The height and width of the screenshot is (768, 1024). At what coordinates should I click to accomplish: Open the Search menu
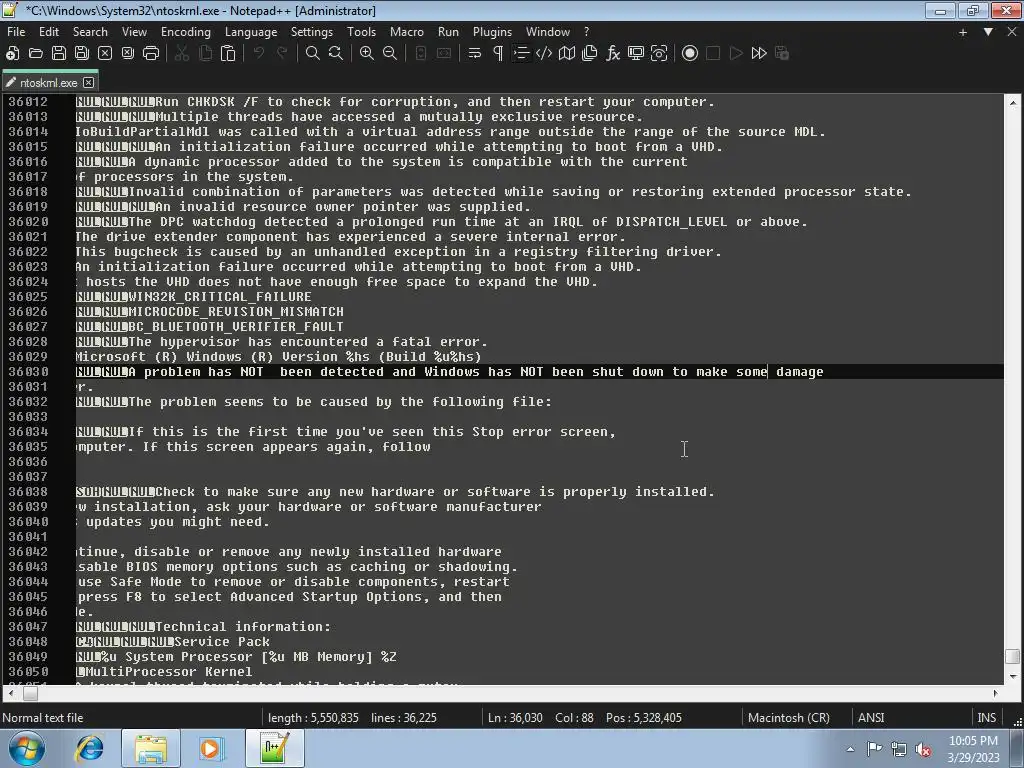[x=90, y=32]
